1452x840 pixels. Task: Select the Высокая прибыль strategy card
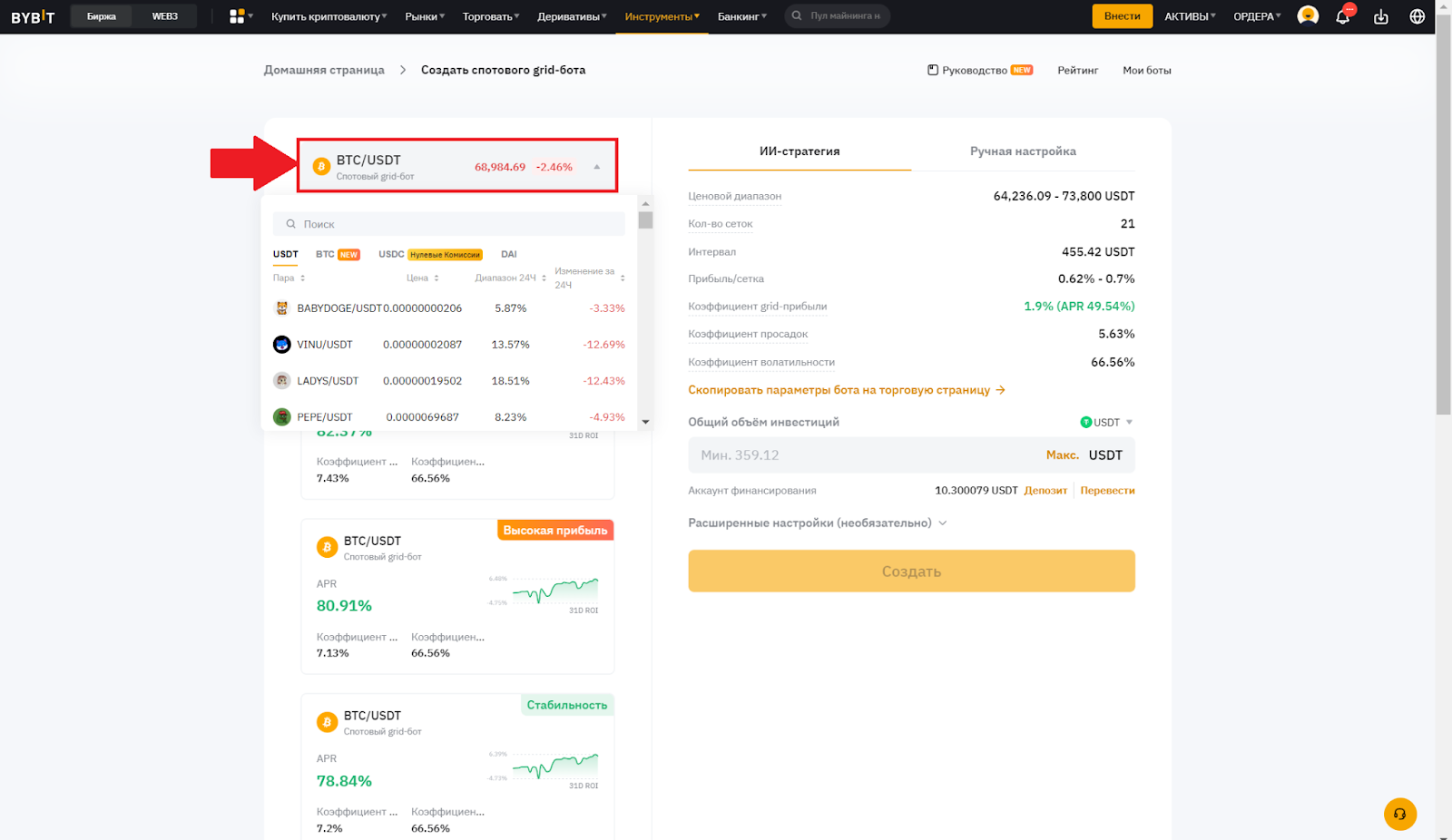pyautogui.click(x=457, y=596)
